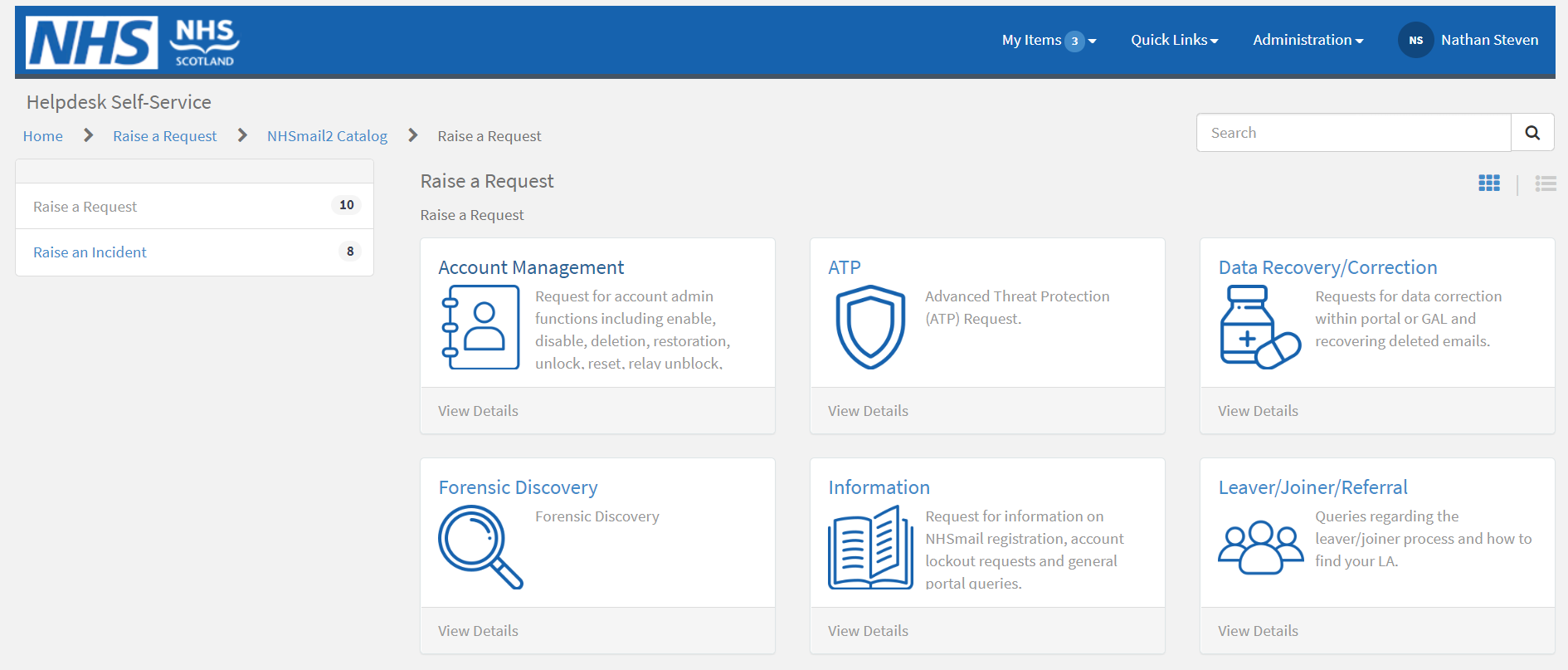The height and width of the screenshot is (670, 1568).
Task: Go to Home breadcrumb
Action: (43, 136)
